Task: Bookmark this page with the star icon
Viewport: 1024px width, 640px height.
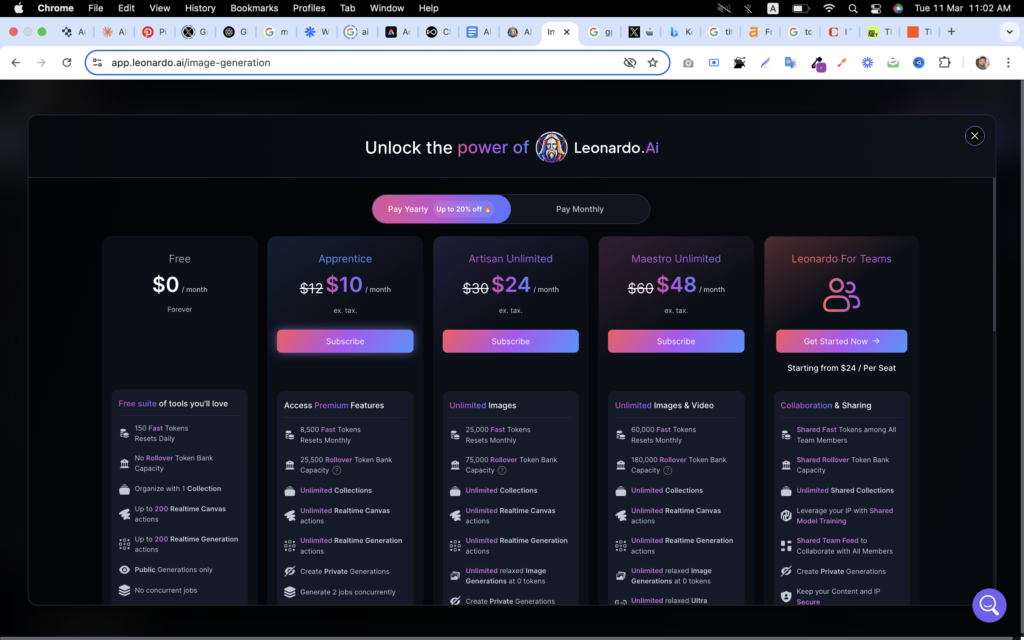Action: [x=652, y=63]
